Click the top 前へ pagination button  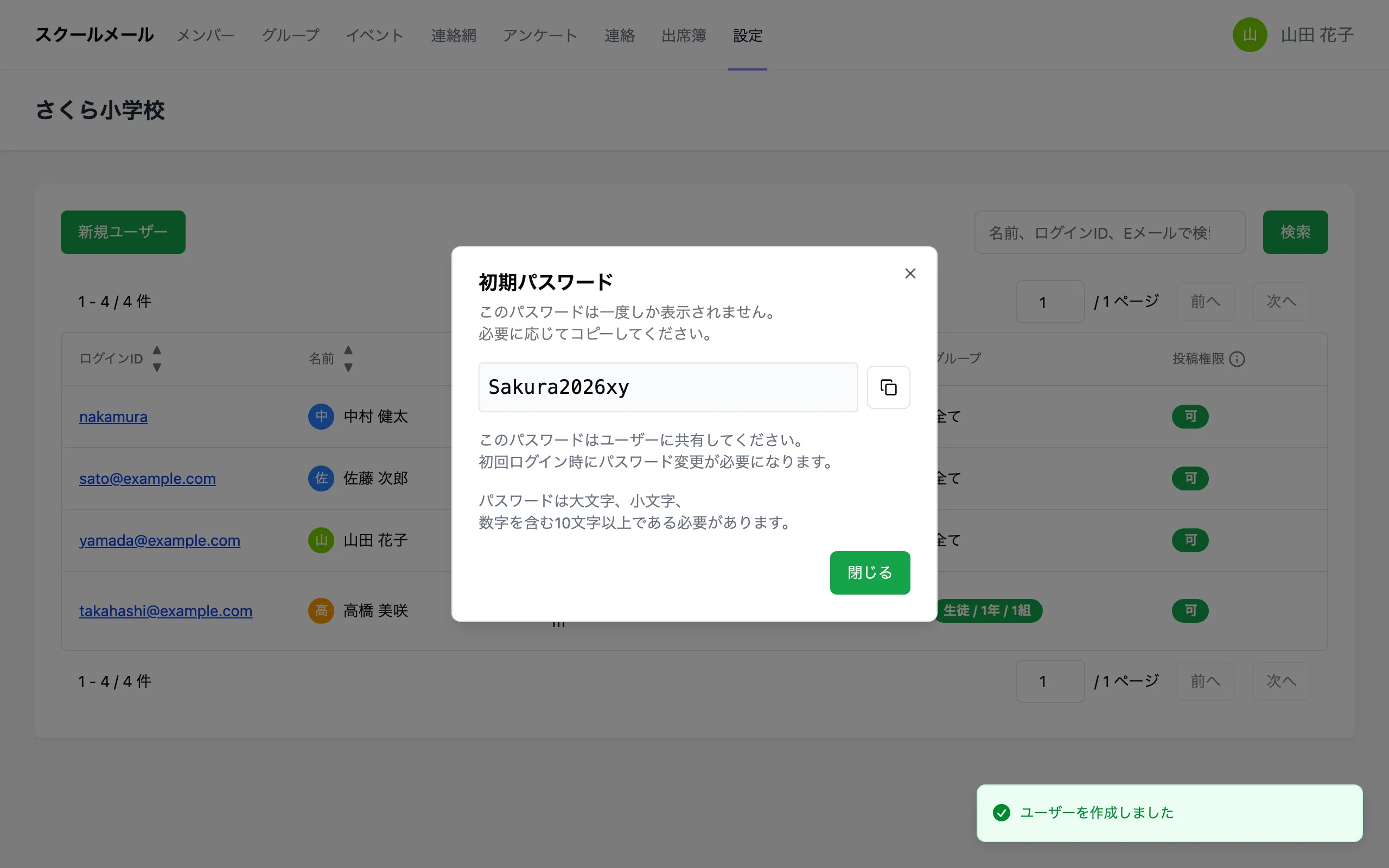click(x=1205, y=302)
